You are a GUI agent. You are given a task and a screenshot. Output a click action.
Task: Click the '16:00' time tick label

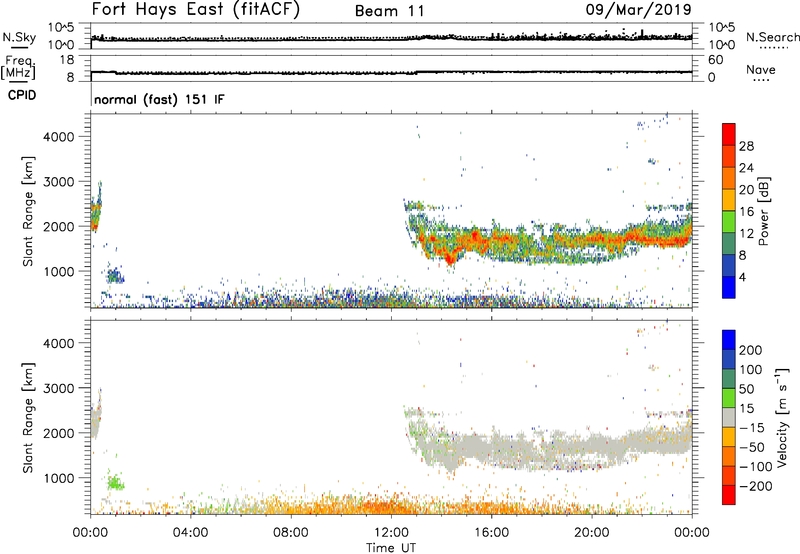pos(491,533)
